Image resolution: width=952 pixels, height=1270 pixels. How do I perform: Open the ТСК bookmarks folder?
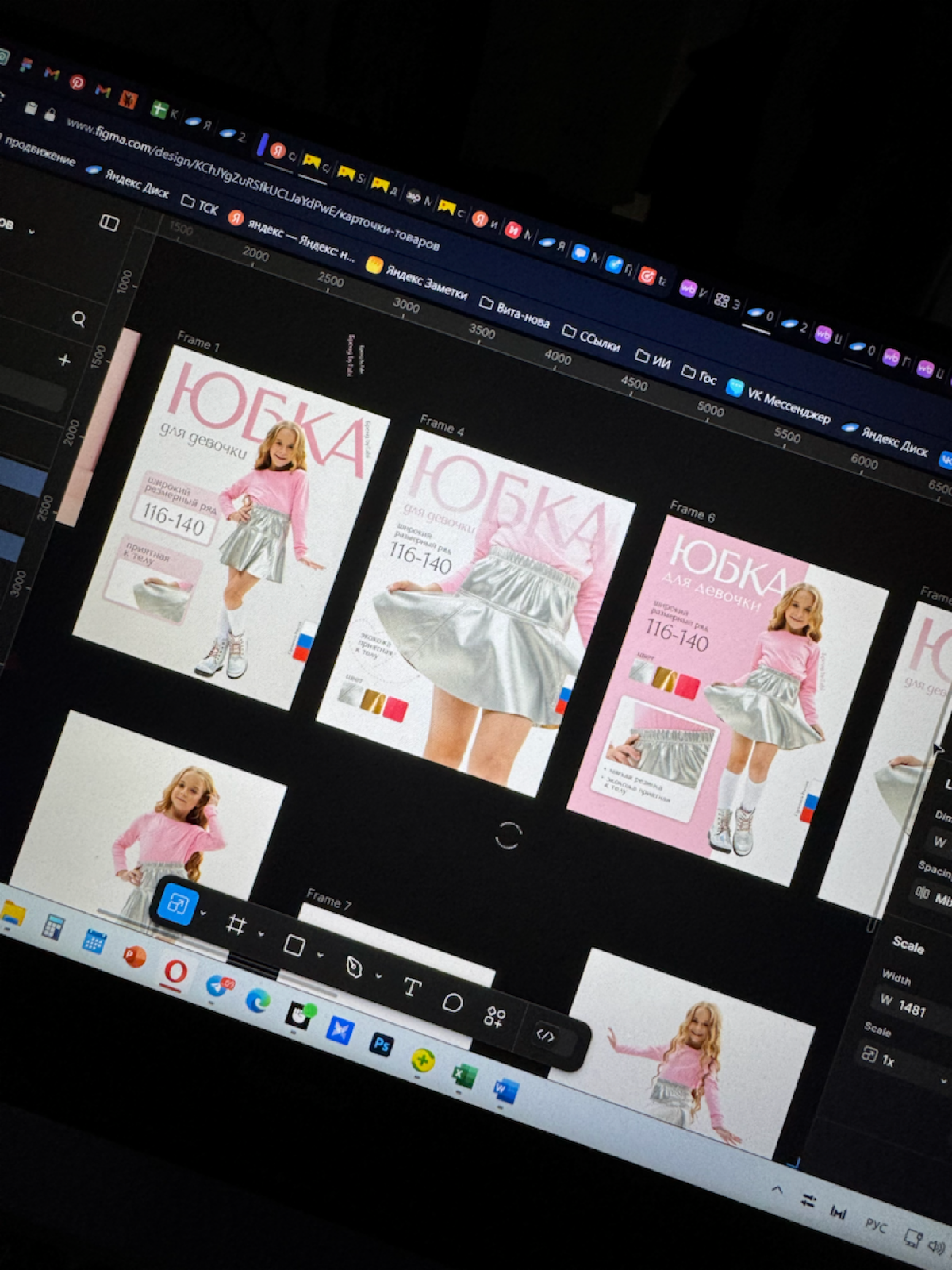(x=199, y=206)
